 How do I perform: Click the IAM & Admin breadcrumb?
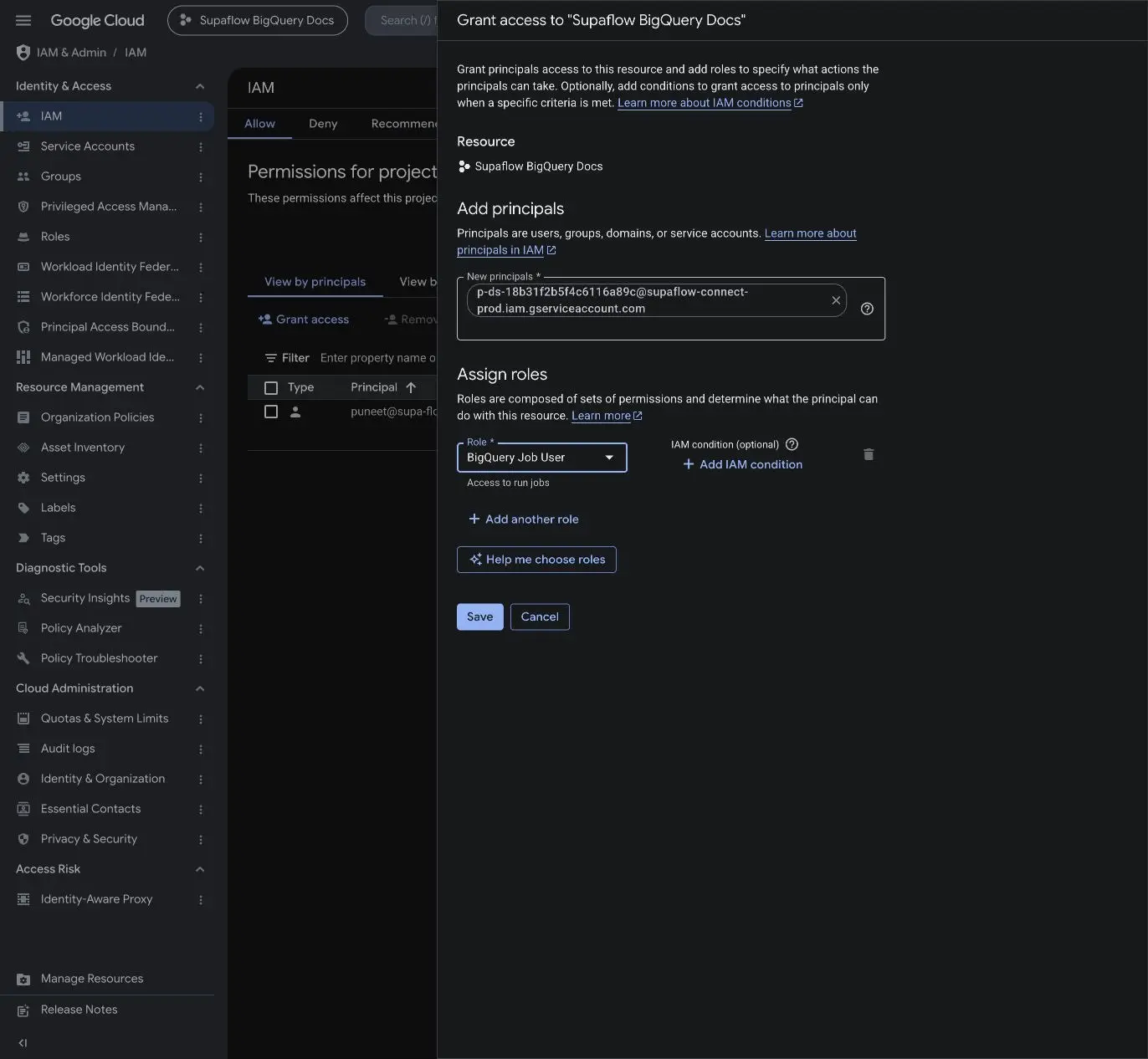click(71, 53)
